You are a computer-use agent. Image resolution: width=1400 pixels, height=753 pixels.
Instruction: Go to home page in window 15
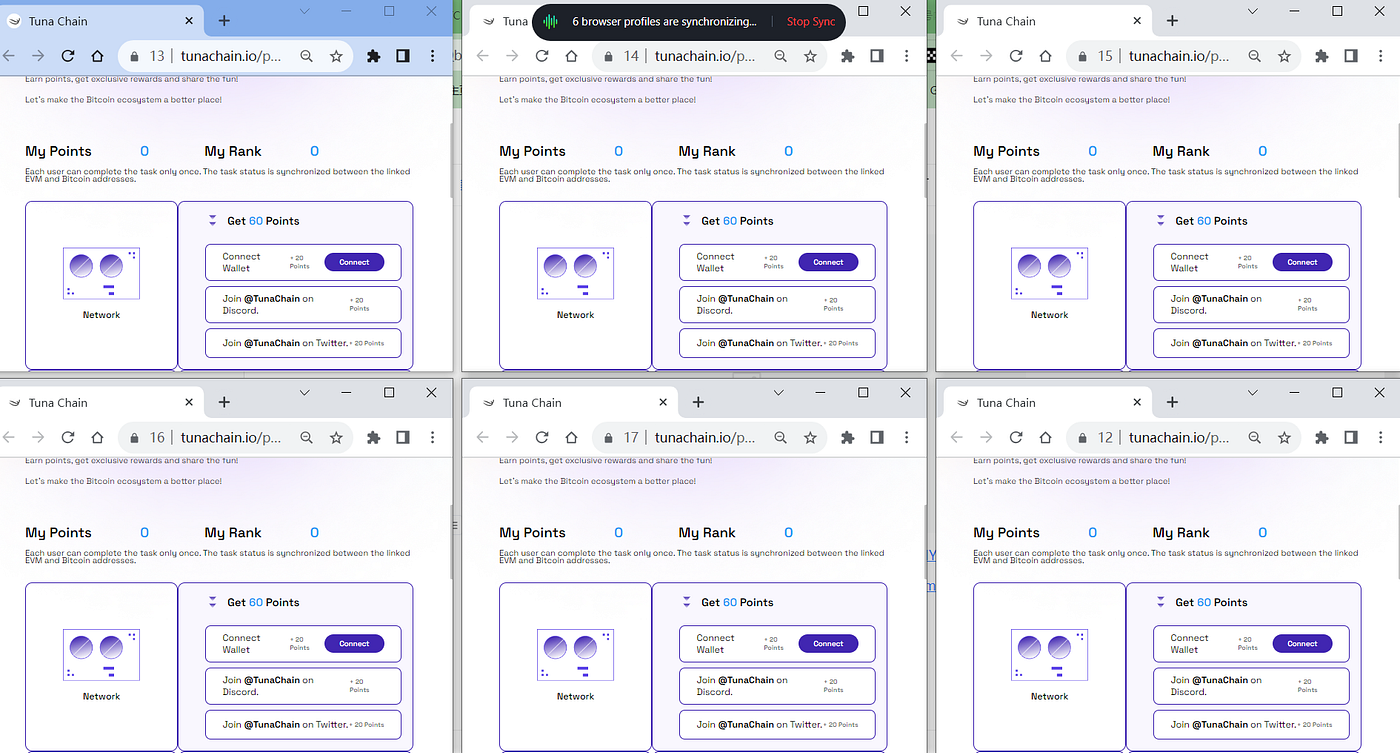click(1045, 56)
